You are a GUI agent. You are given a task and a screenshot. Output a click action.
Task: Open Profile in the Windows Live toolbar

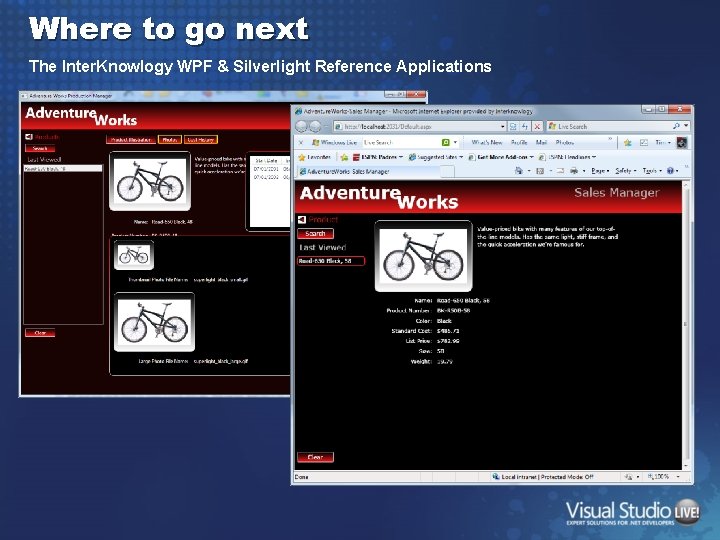coord(519,143)
